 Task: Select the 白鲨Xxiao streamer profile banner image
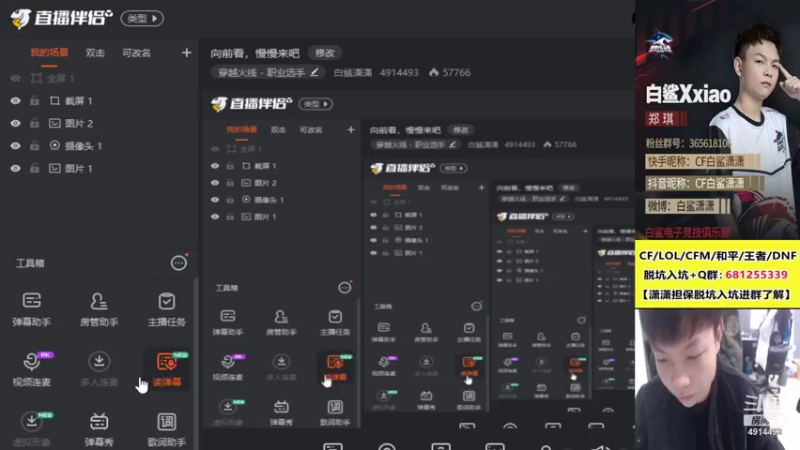point(717,120)
